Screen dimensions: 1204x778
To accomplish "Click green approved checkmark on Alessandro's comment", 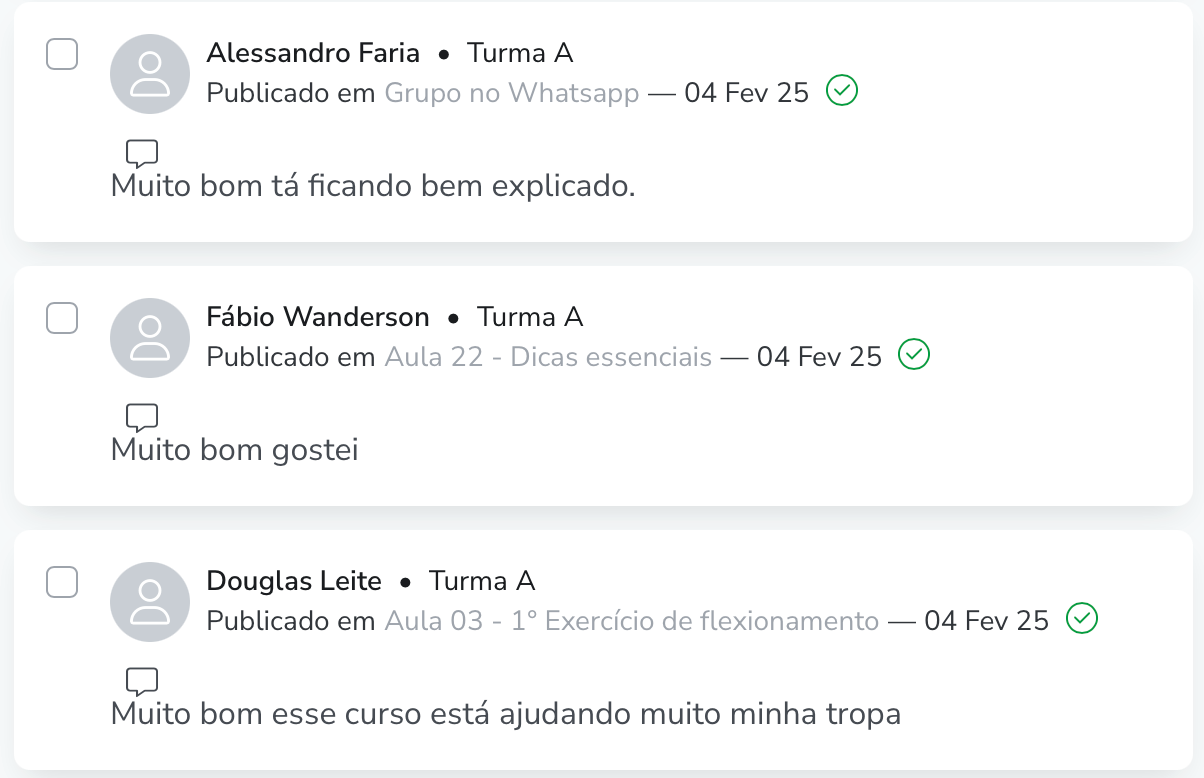I will (x=842, y=91).
